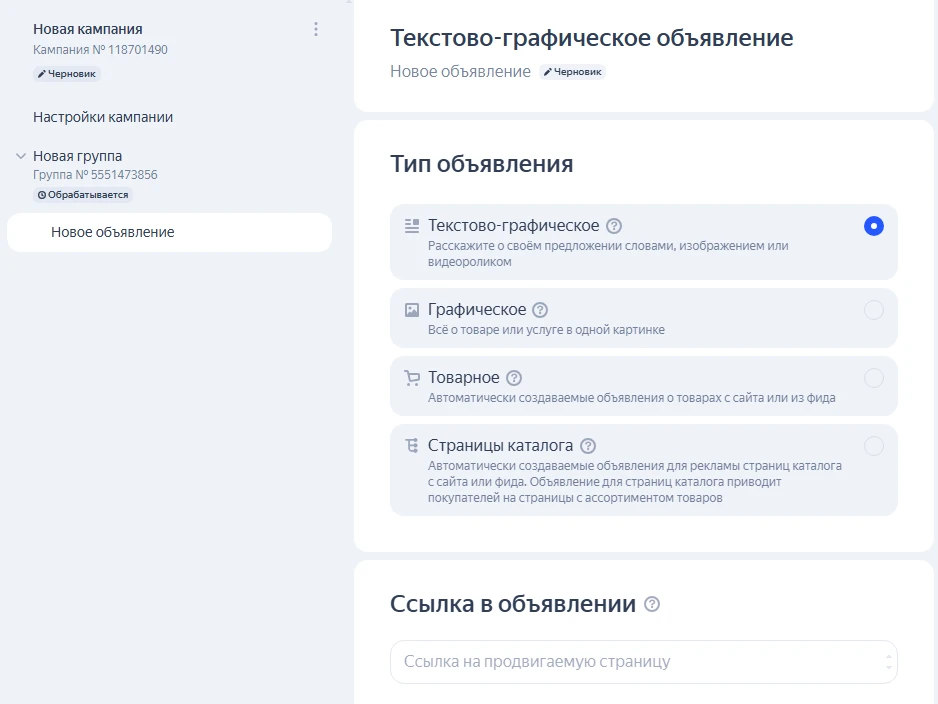Click the shopping cart icon for Товарное
The height and width of the screenshot is (704, 938).
(x=411, y=378)
